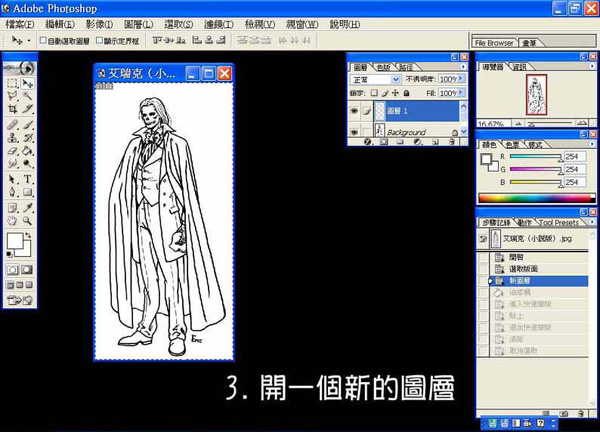Viewport: 600px width, 432px height.
Task: Click R value input field
Action: tap(575, 156)
